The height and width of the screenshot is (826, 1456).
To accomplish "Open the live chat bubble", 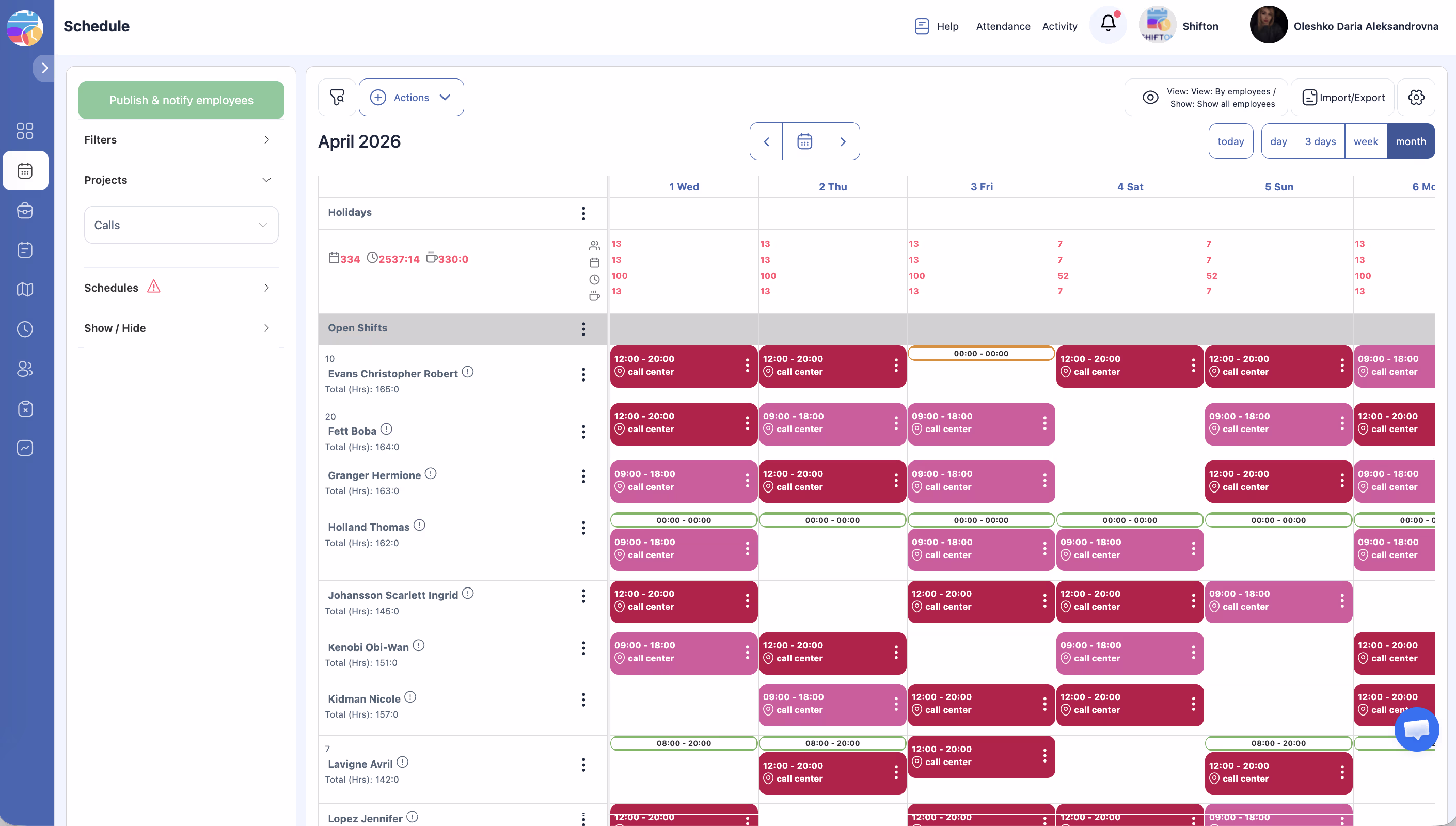I will (1416, 729).
